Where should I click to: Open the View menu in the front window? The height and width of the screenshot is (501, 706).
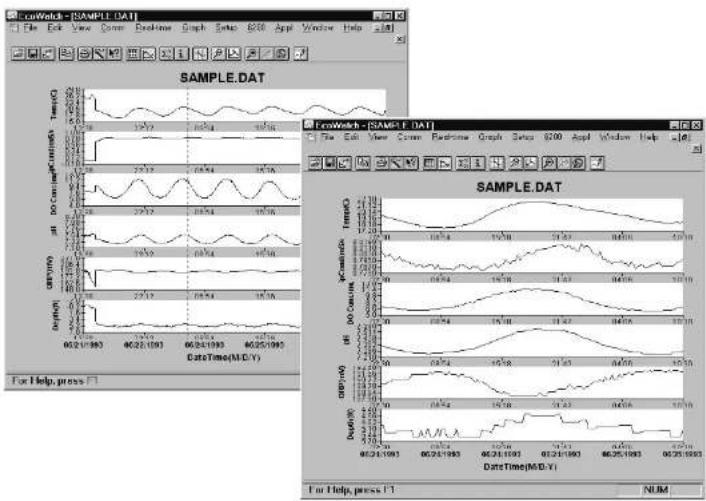tap(378, 137)
